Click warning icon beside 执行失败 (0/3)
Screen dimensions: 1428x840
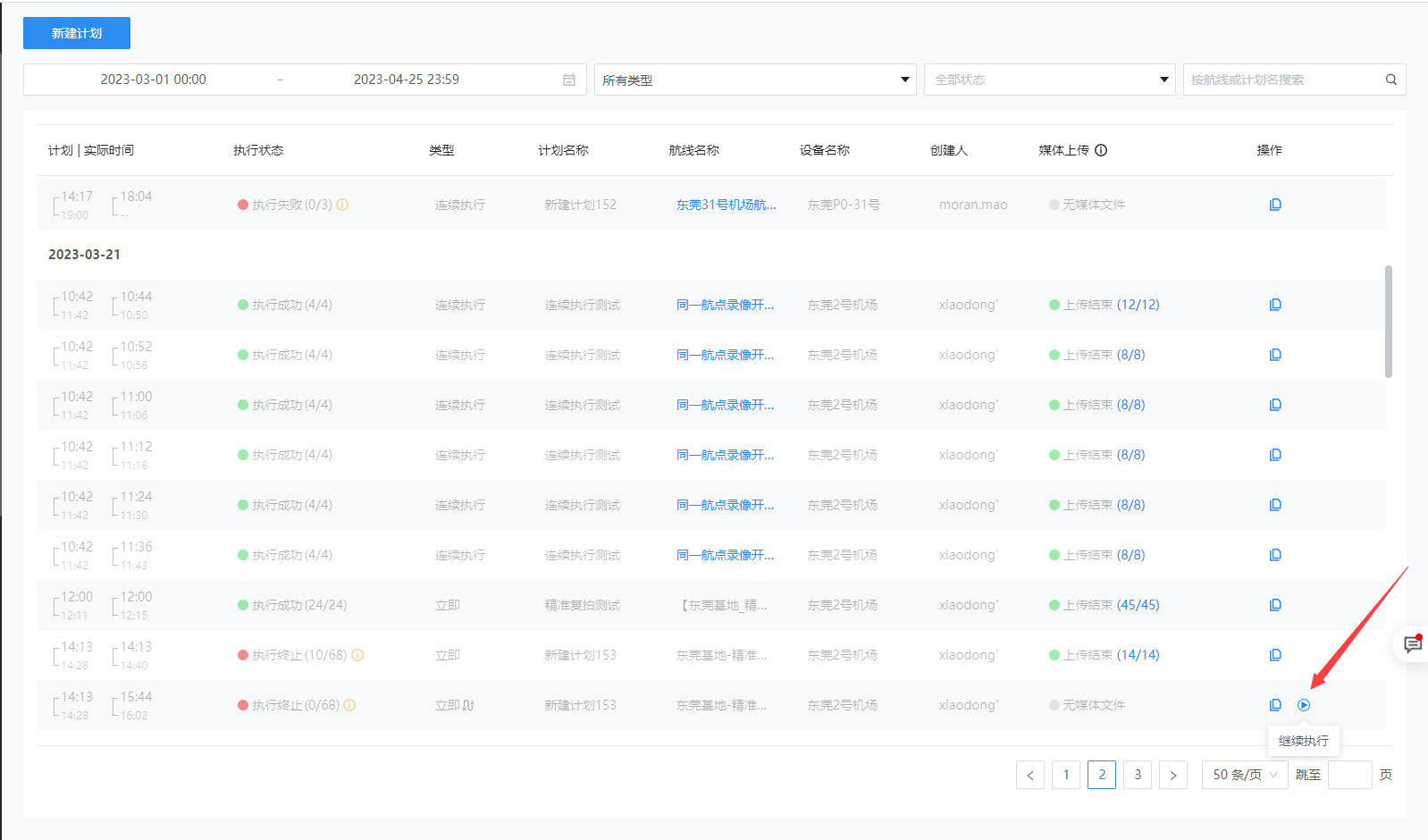pos(342,205)
